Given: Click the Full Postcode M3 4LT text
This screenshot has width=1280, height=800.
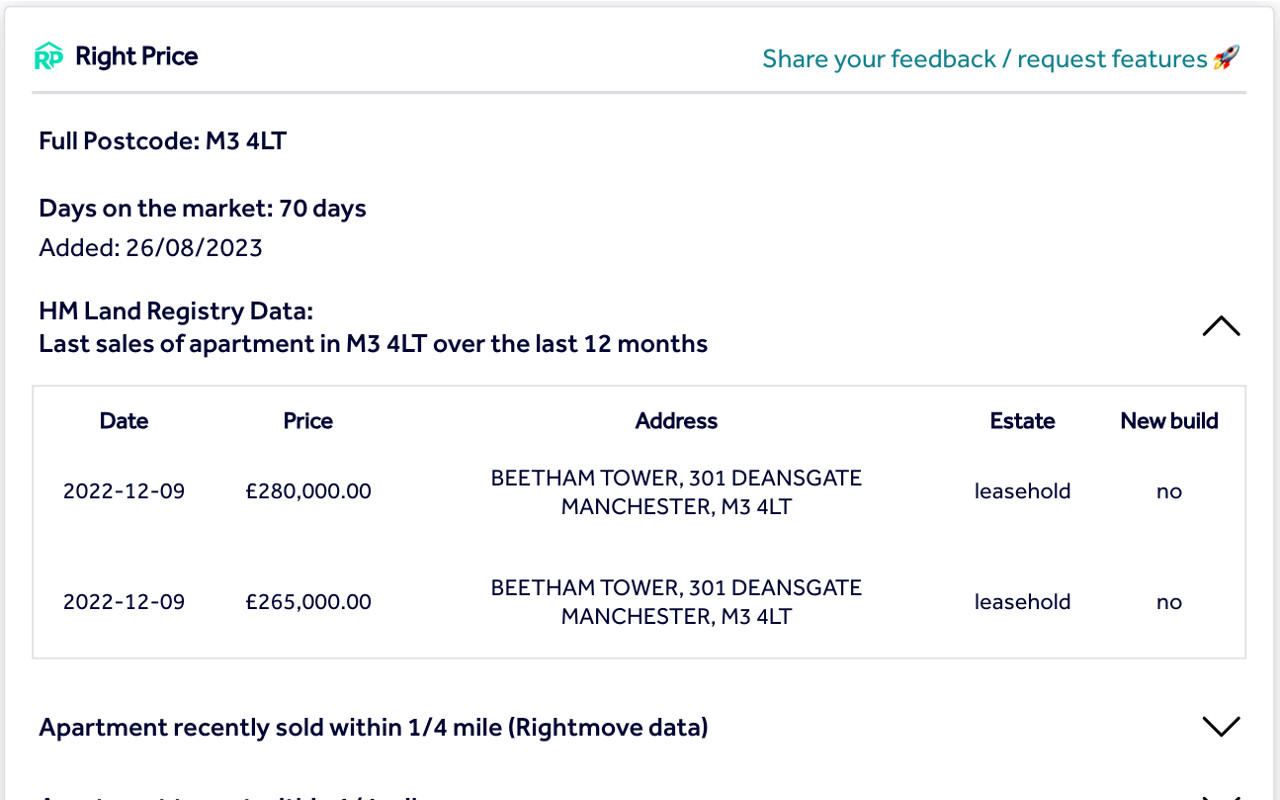Looking at the screenshot, I should pos(162,141).
